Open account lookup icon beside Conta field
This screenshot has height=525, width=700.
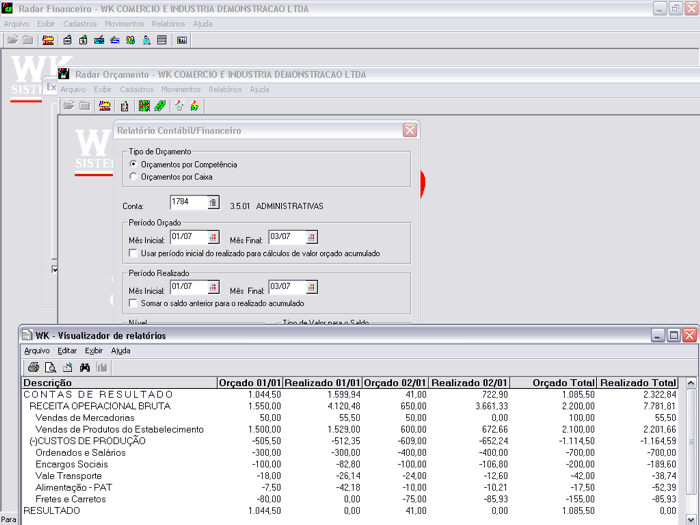point(212,203)
